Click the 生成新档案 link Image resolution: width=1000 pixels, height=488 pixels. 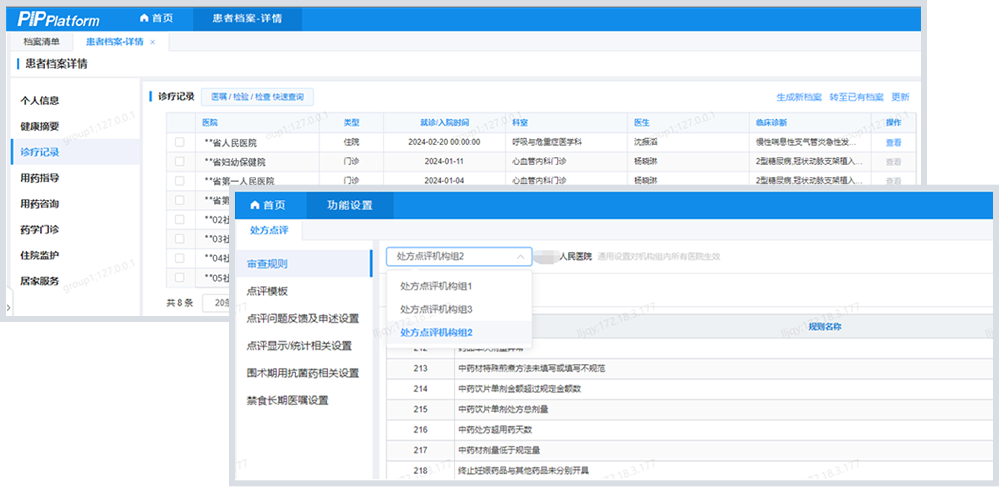point(799,97)
